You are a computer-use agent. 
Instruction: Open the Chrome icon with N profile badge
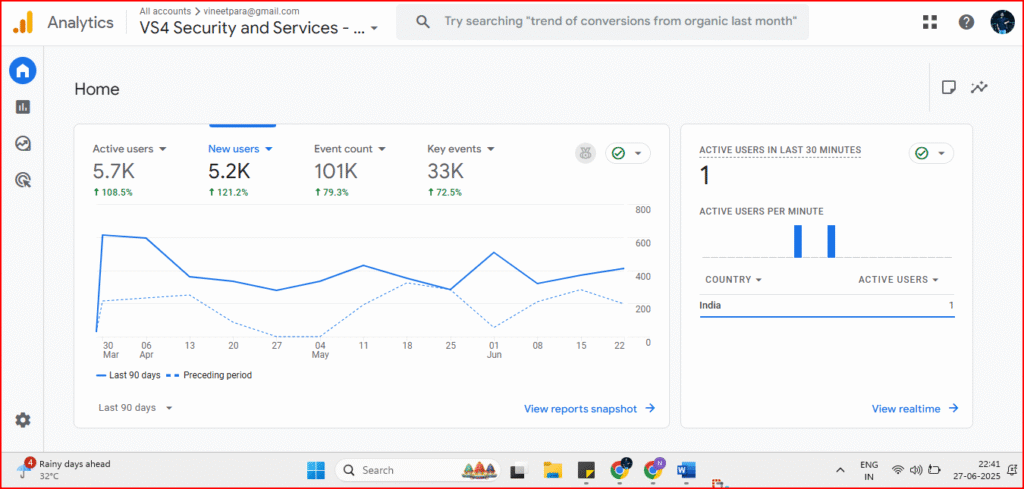tap(653, 469)
